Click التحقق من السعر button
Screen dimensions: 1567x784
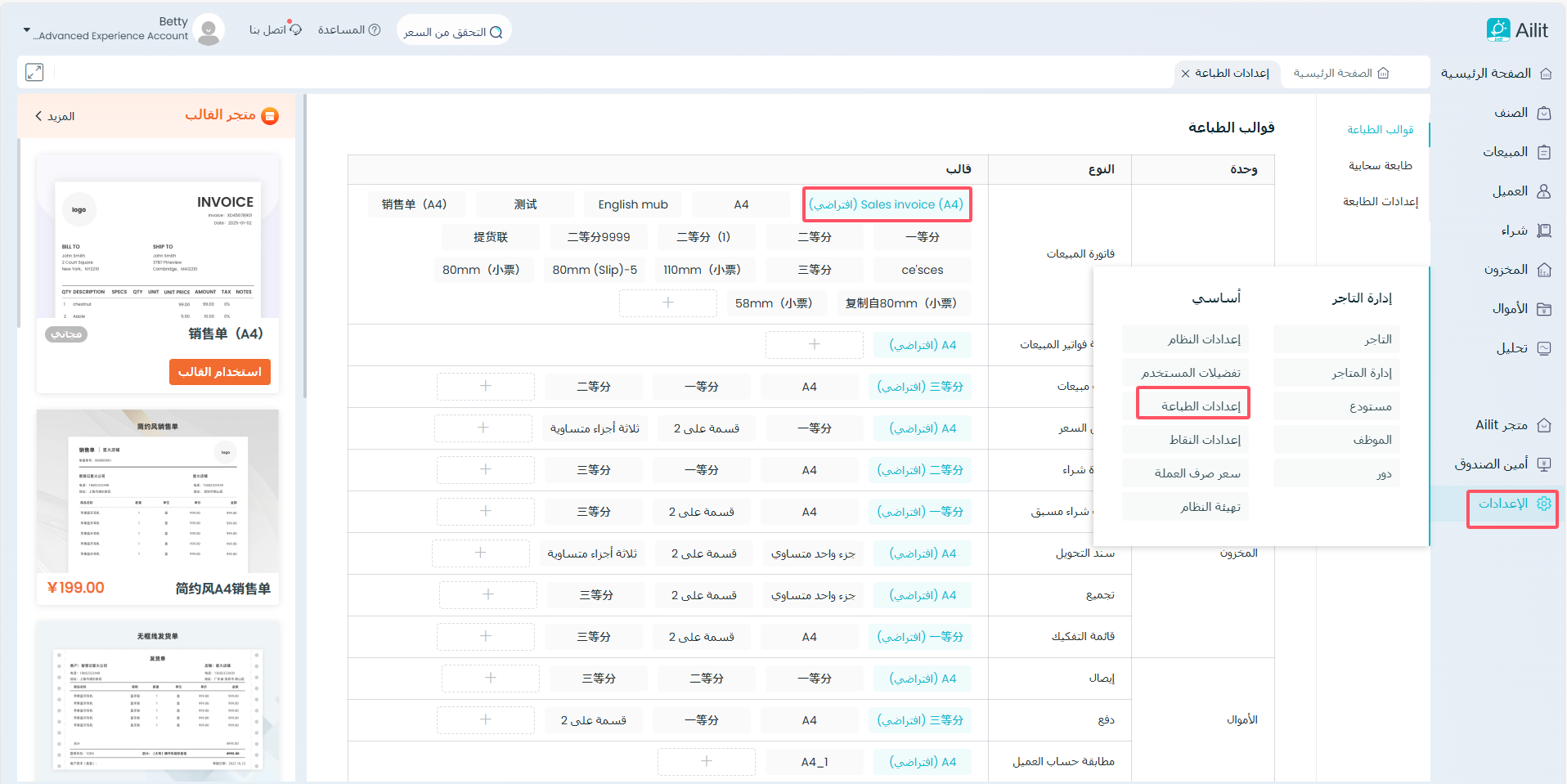point(453,32)
